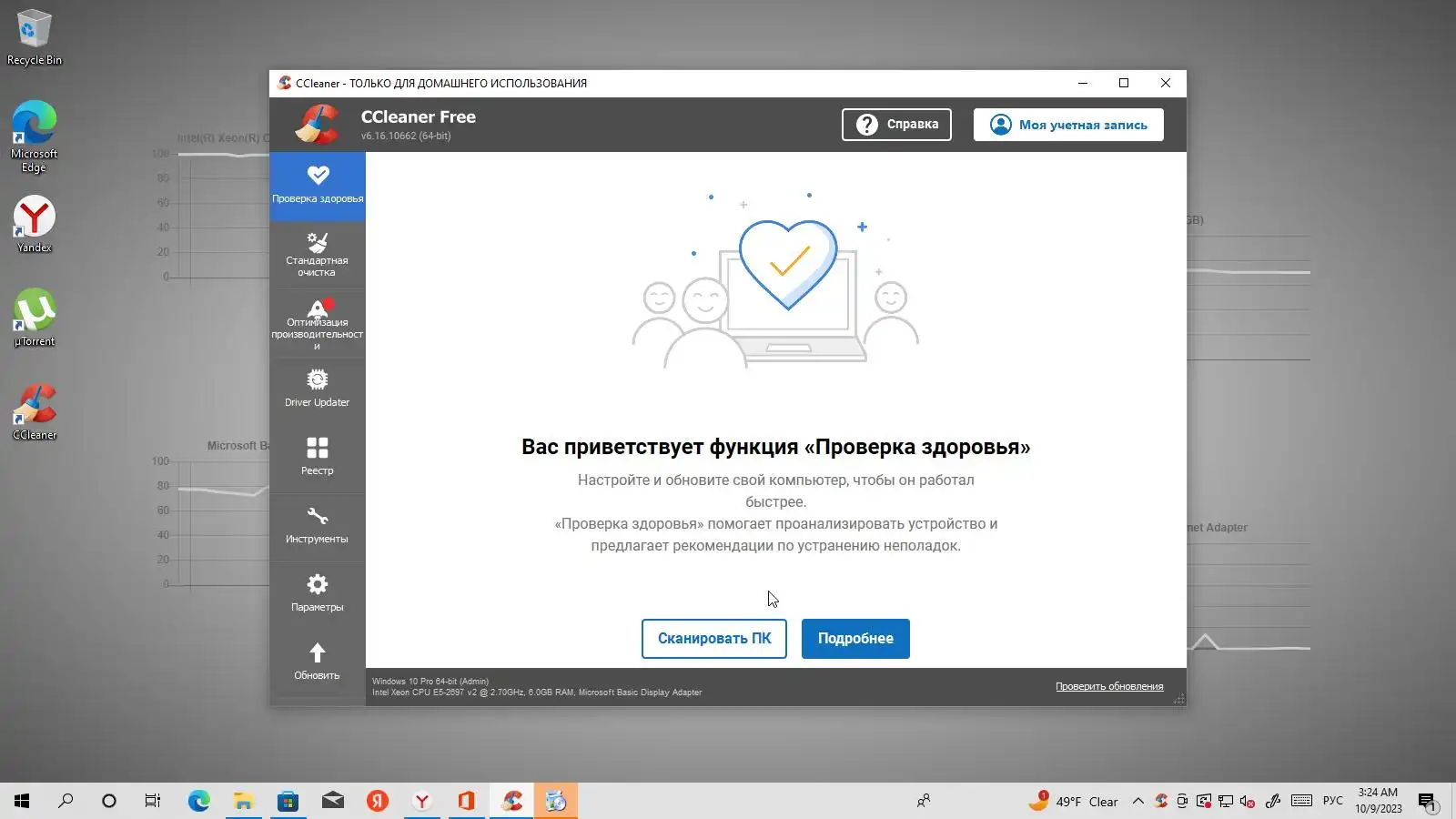Switch the РУС input language
This screenshot has width=1456, height=819.
pos(1333,802)
